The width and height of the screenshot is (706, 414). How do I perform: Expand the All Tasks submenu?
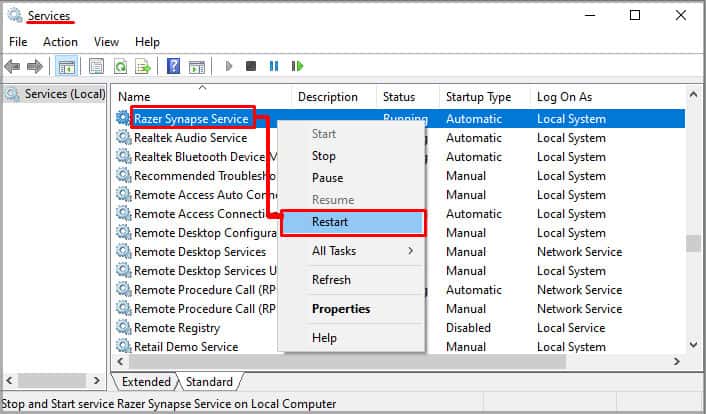point(351,251)
